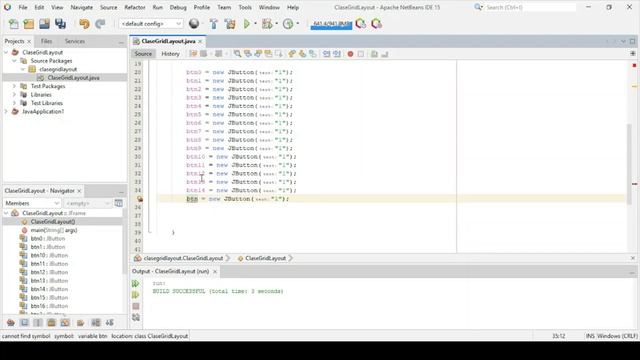The image size is (640, 360).
Task: Click the Search field in title bar
Action: [530, 7]
